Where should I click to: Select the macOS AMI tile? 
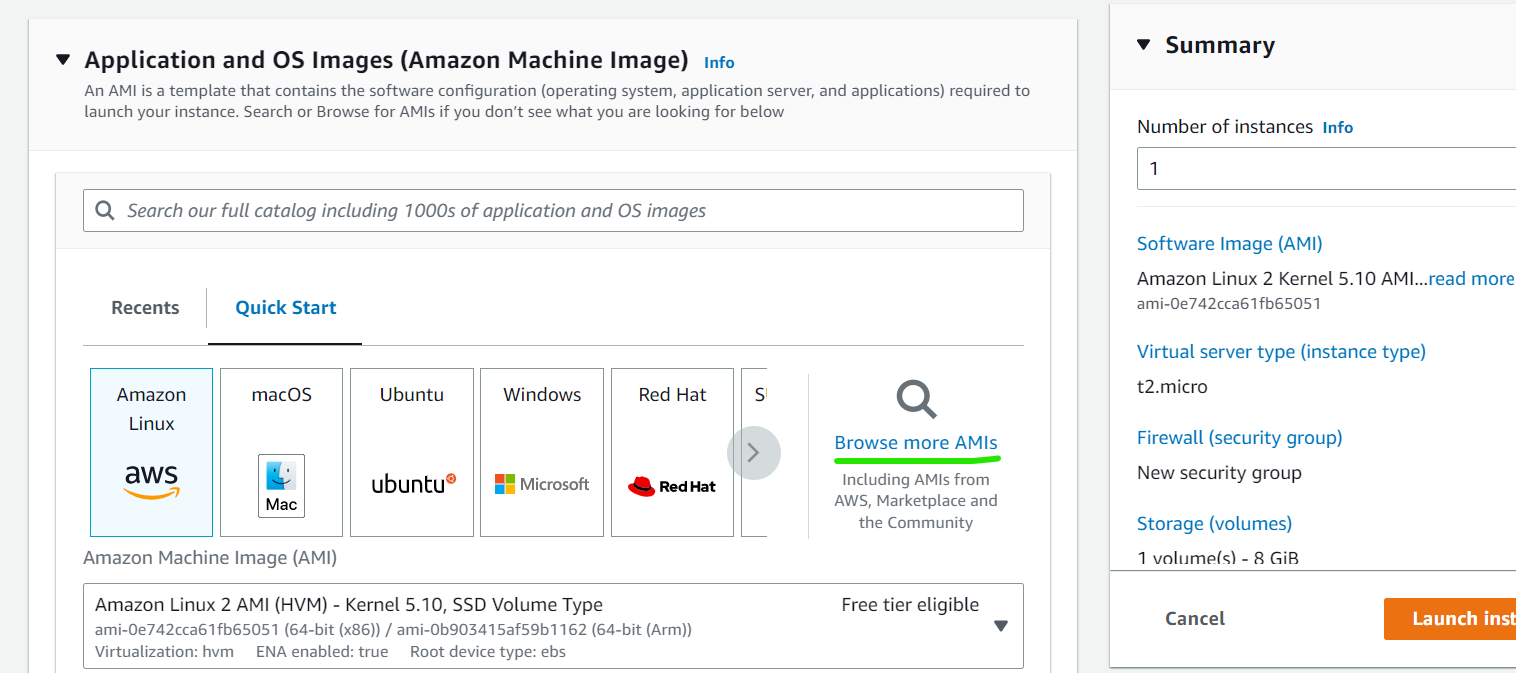[x=281, y=452]
